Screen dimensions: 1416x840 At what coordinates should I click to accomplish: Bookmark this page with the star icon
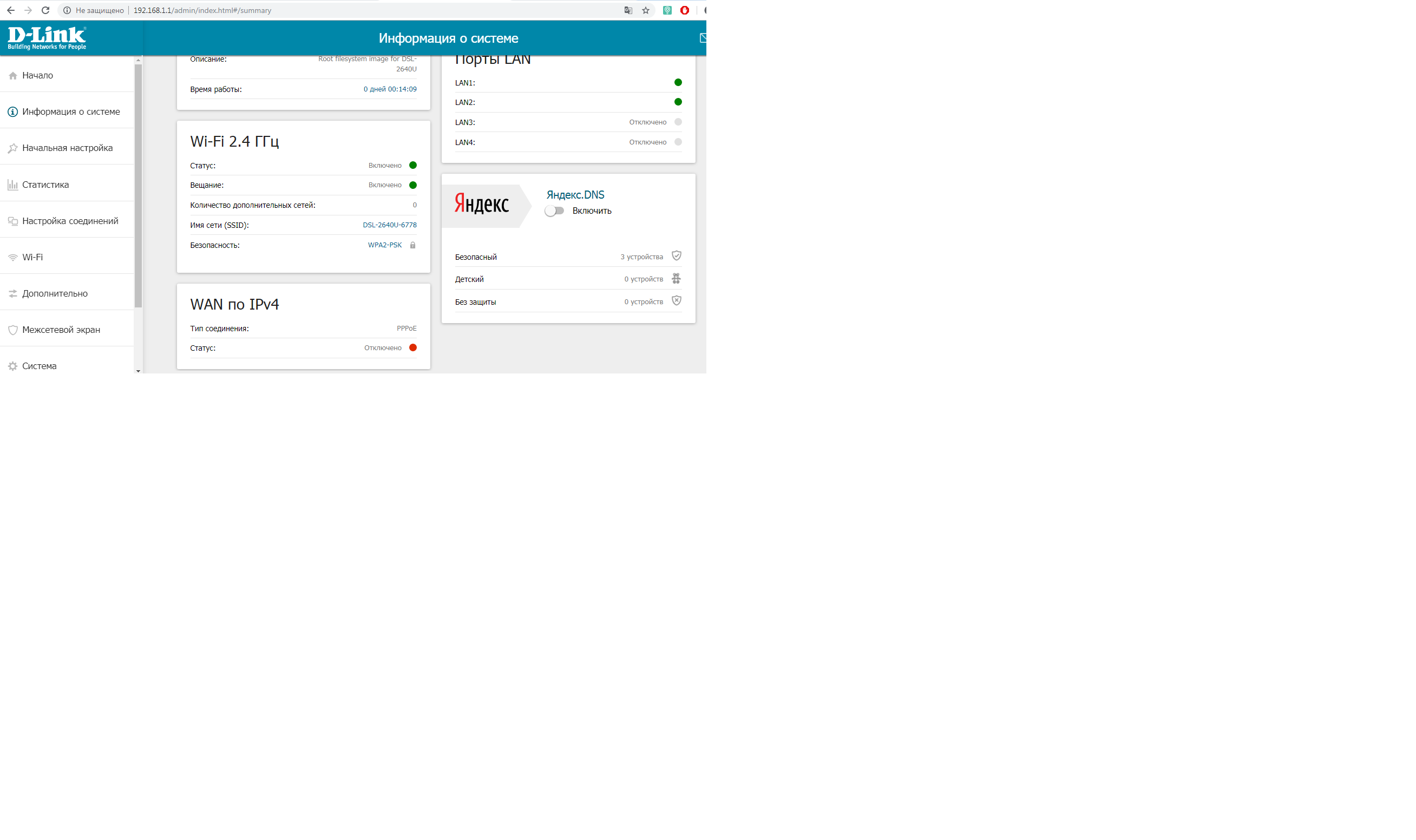(646, 10)
